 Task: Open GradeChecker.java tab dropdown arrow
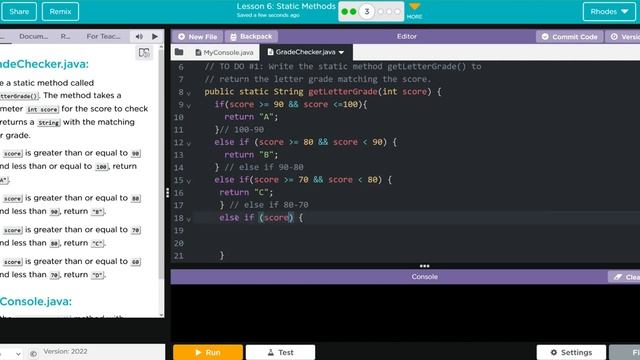pyautogui.click(x=341, y=52)
